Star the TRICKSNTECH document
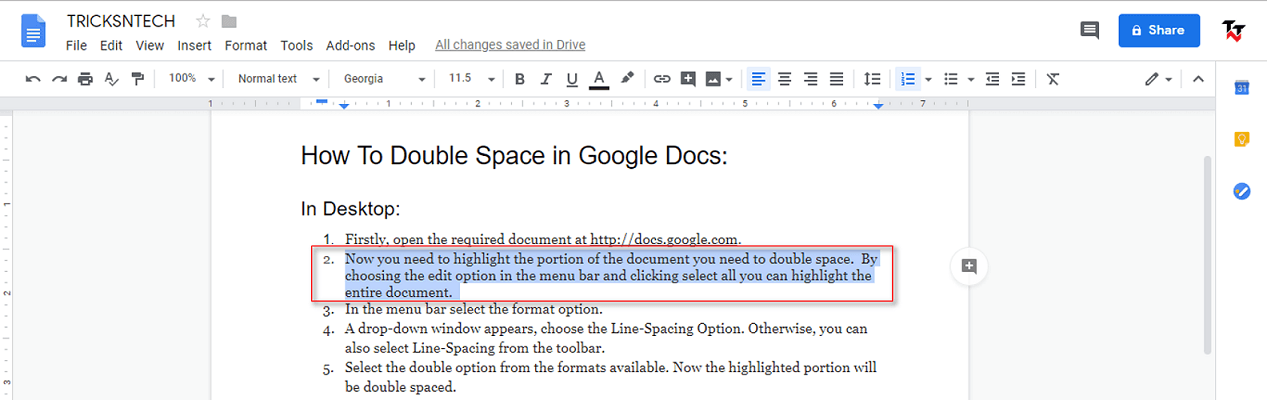 coord(203,21)
